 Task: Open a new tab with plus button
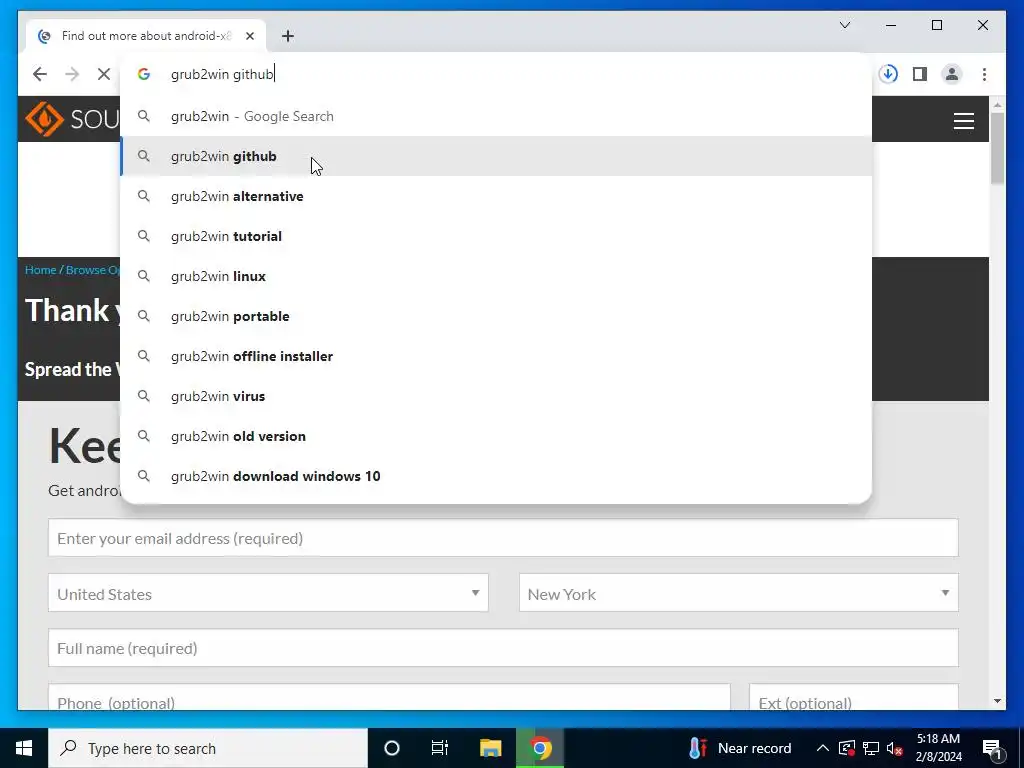pyautogui.click(x=288, y=36)
